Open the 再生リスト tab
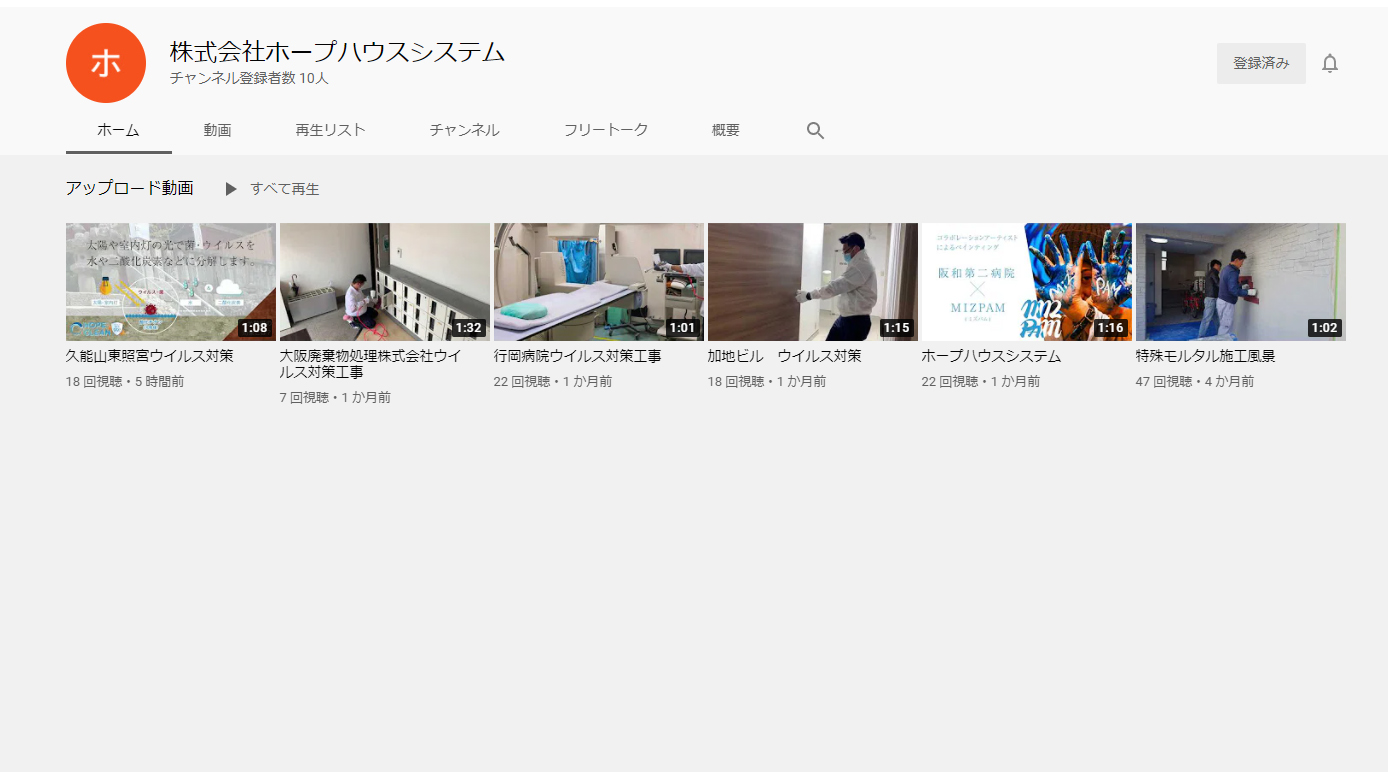Screen dimensions: 1388x772 pyautogui.click(x=330, y=130)
